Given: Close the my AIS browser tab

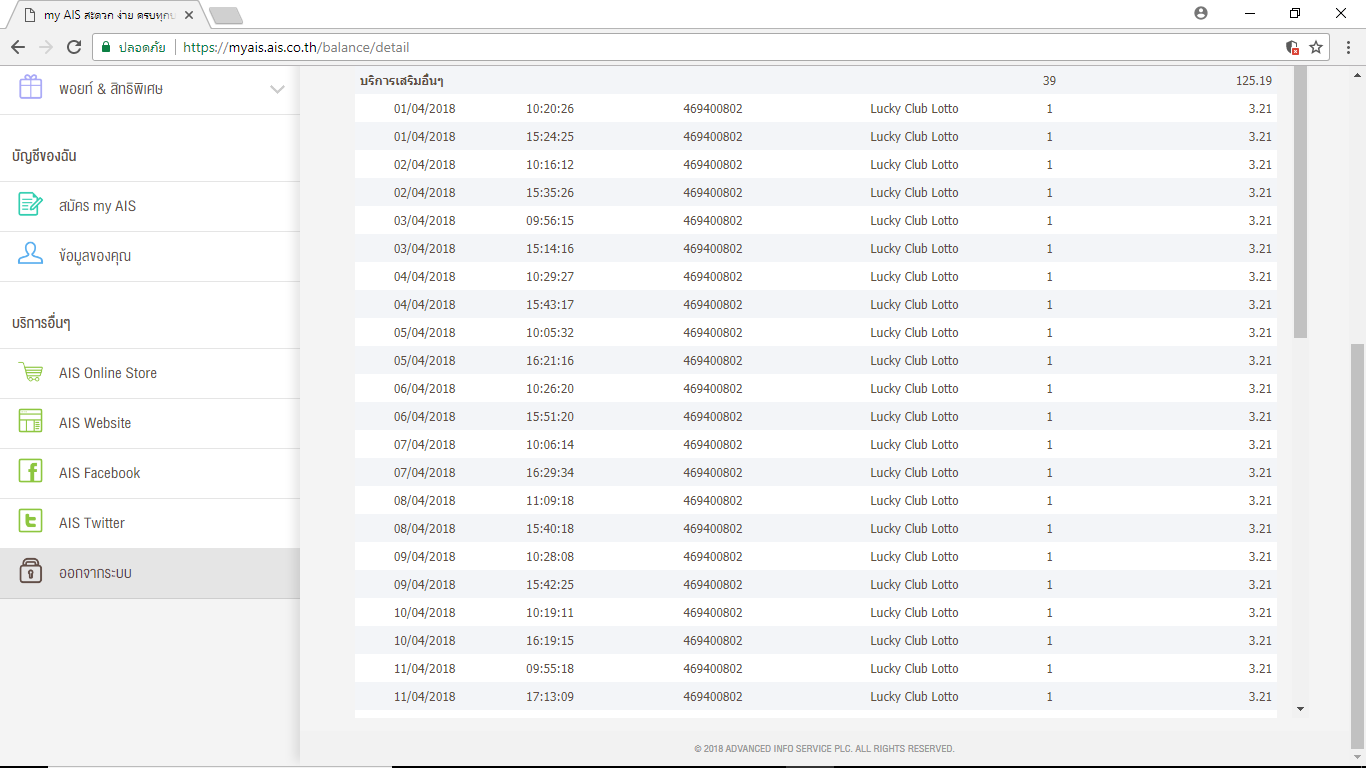Looking at the screenshot, I should pos(188,15).
